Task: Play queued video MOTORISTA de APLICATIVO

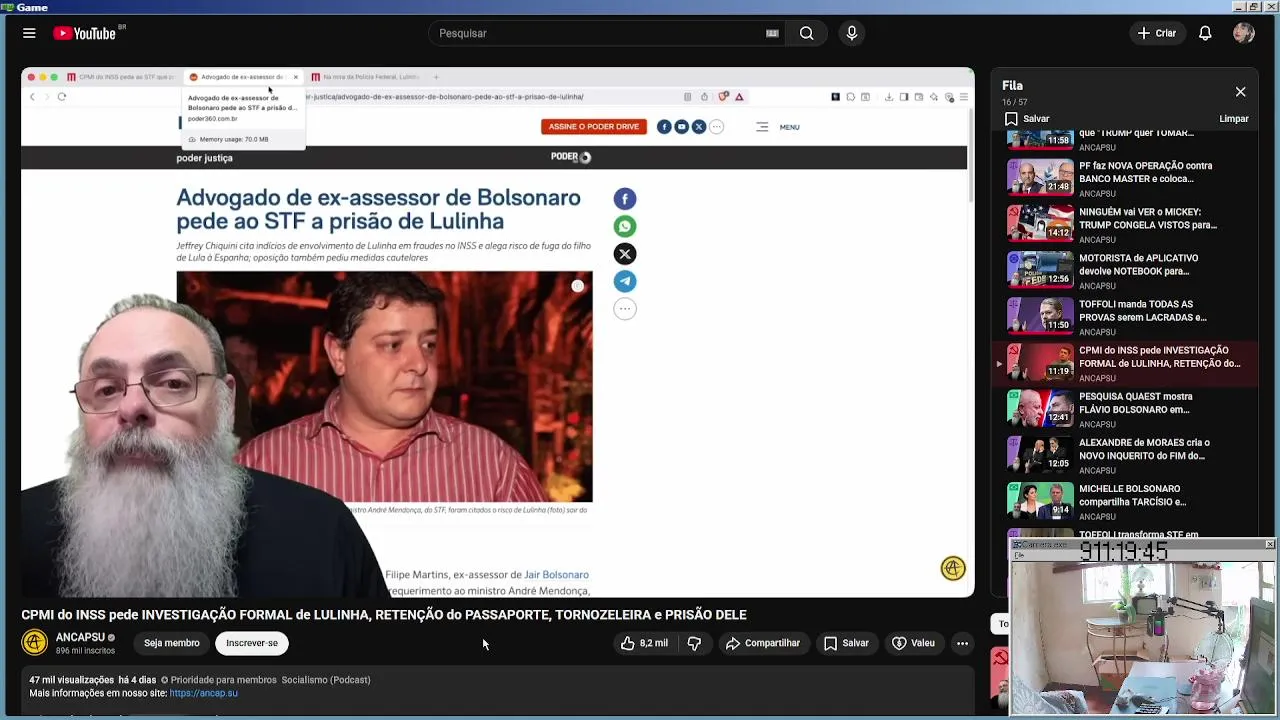Action: [1125, 271]
